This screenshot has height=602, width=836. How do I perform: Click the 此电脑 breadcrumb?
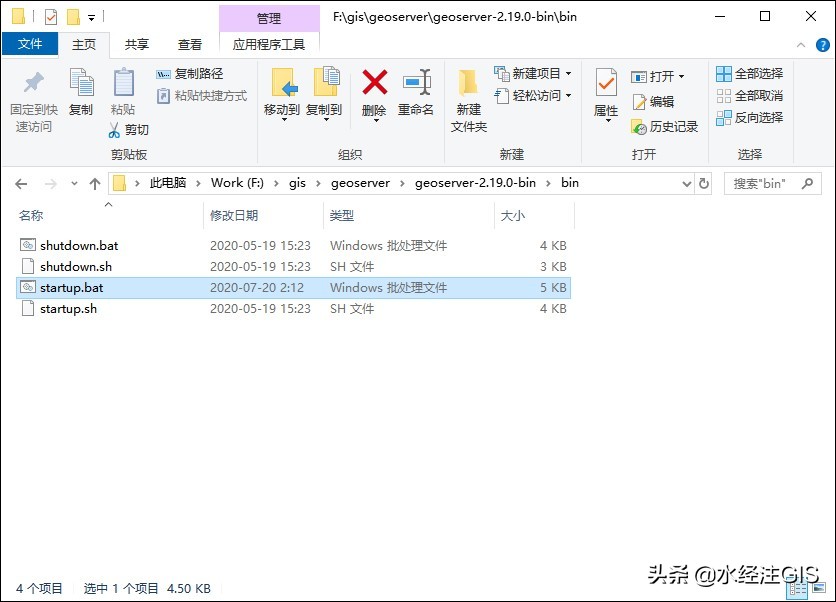pyautogui.click(x=168, y=183)
